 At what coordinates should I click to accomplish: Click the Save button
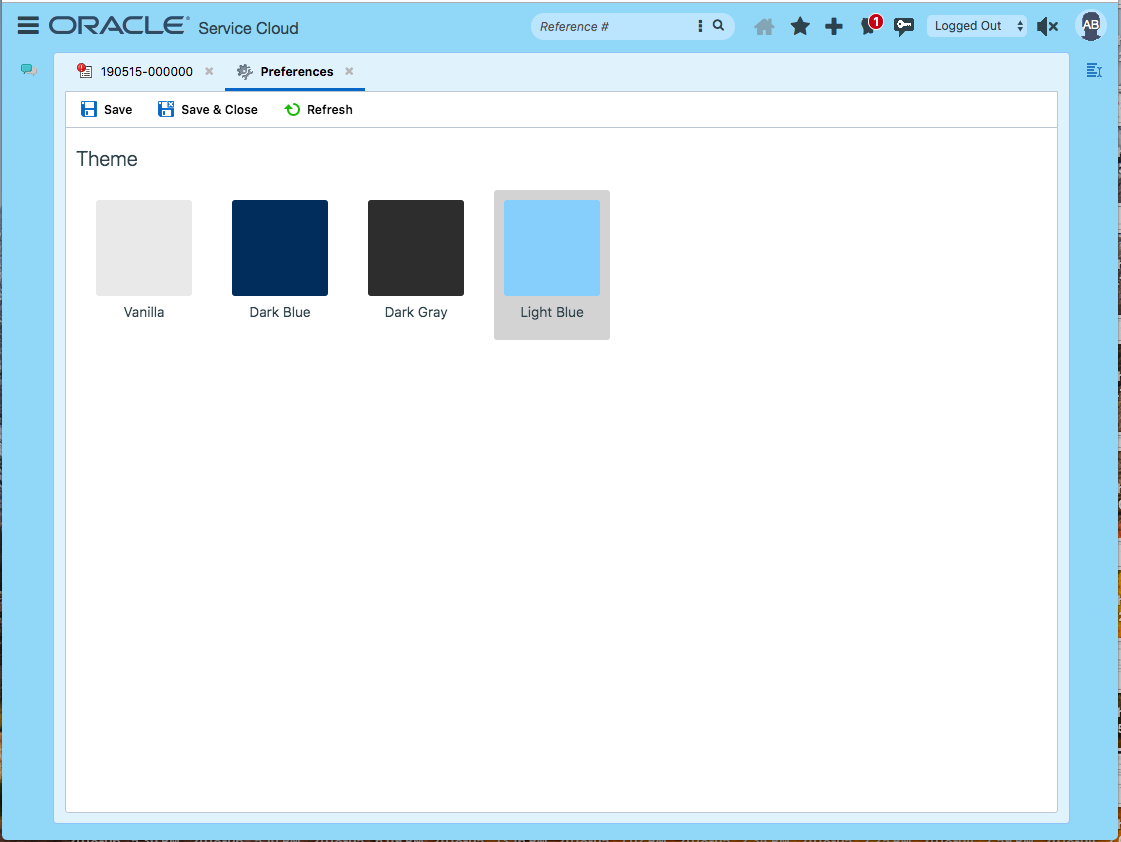pos(107,109)
